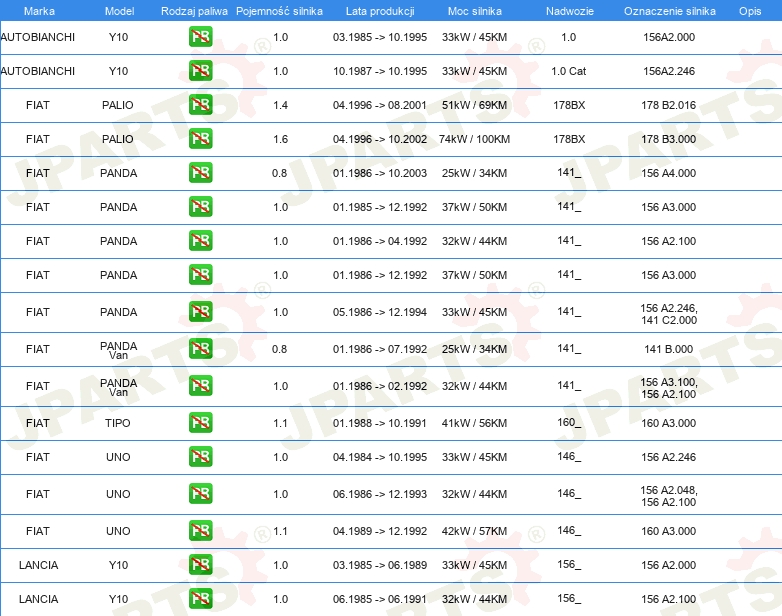The height and width of the screenshot is (616, 782).
Task: Click the engine codes 156 A3.100, 156 A2.100
Action: click(x=669, y=388)
